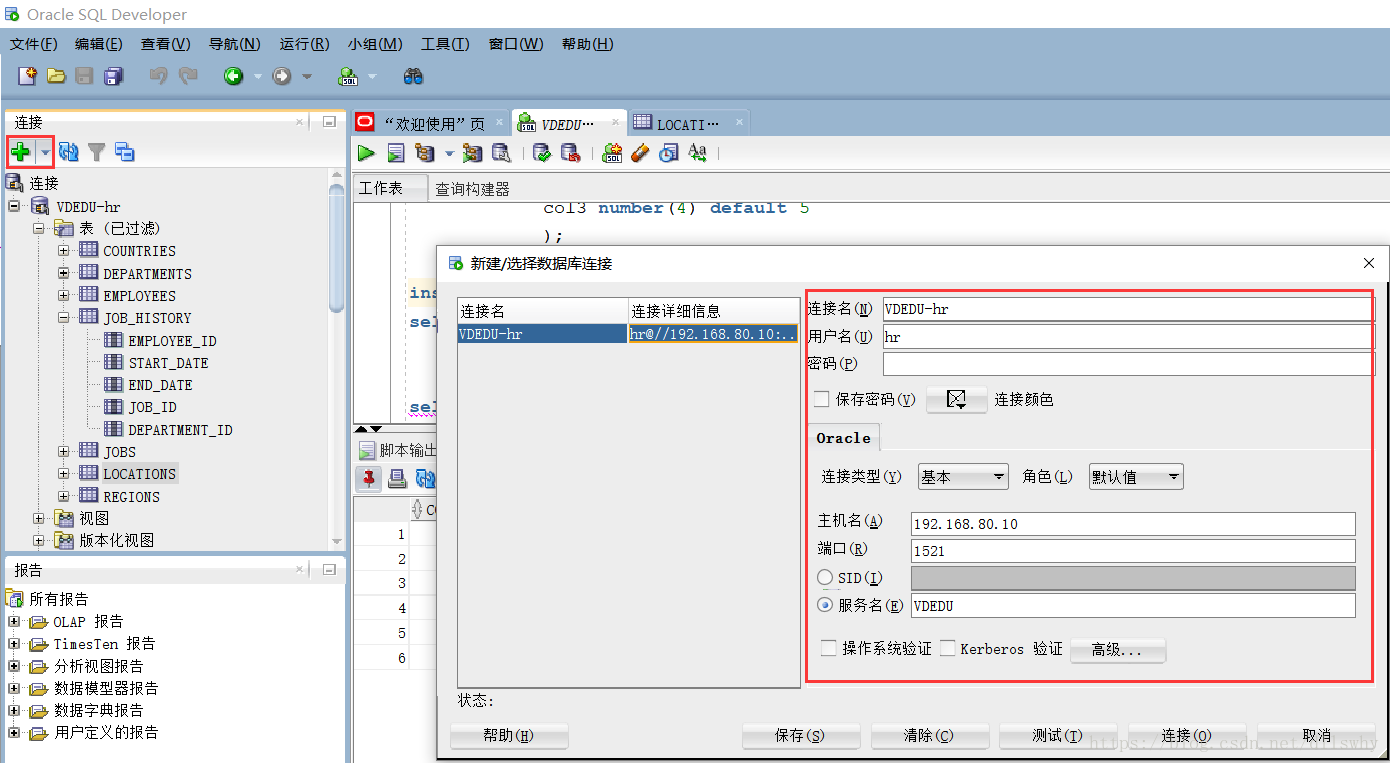Open the 帮助(H) menu
Screen dimensions: 1390x763
tap(588, 44)
